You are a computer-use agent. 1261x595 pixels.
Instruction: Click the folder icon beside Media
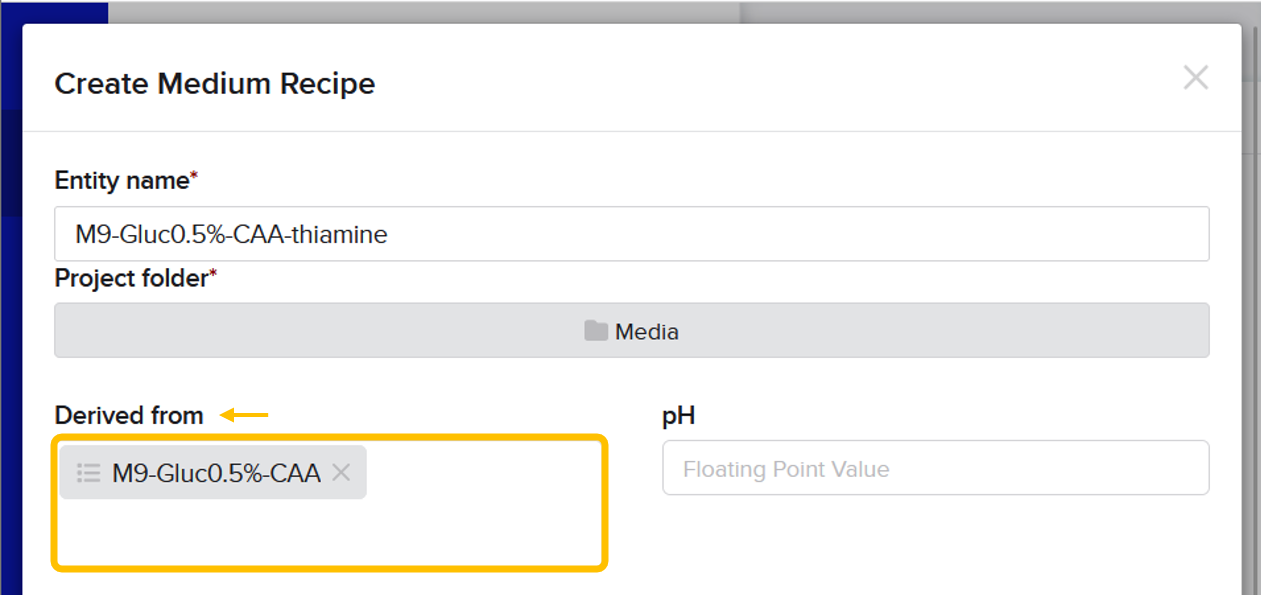point(596,331)
